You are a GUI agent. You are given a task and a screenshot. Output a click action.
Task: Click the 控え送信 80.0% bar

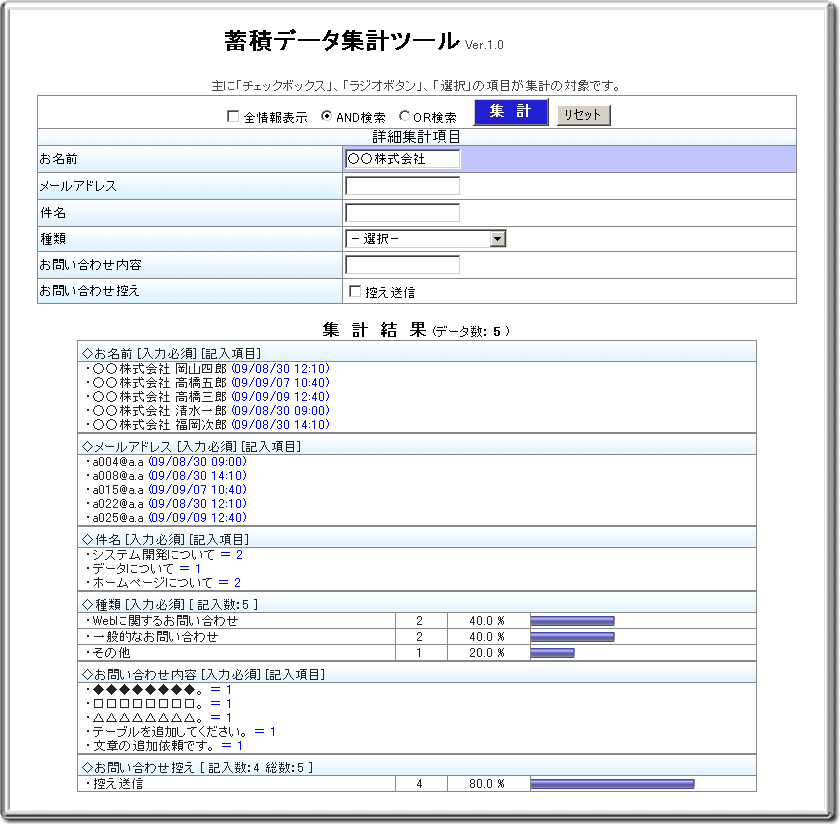coord(612,784)
